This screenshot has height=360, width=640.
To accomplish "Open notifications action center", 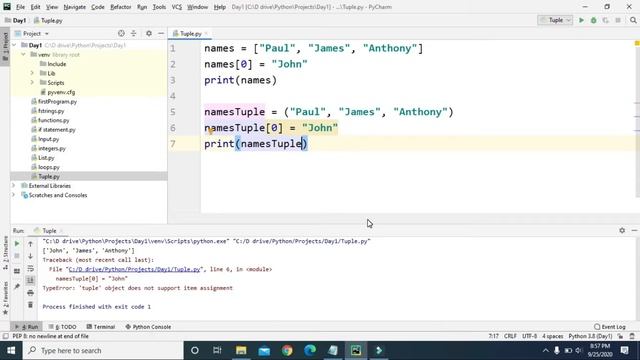I will (x=624, y=350).
